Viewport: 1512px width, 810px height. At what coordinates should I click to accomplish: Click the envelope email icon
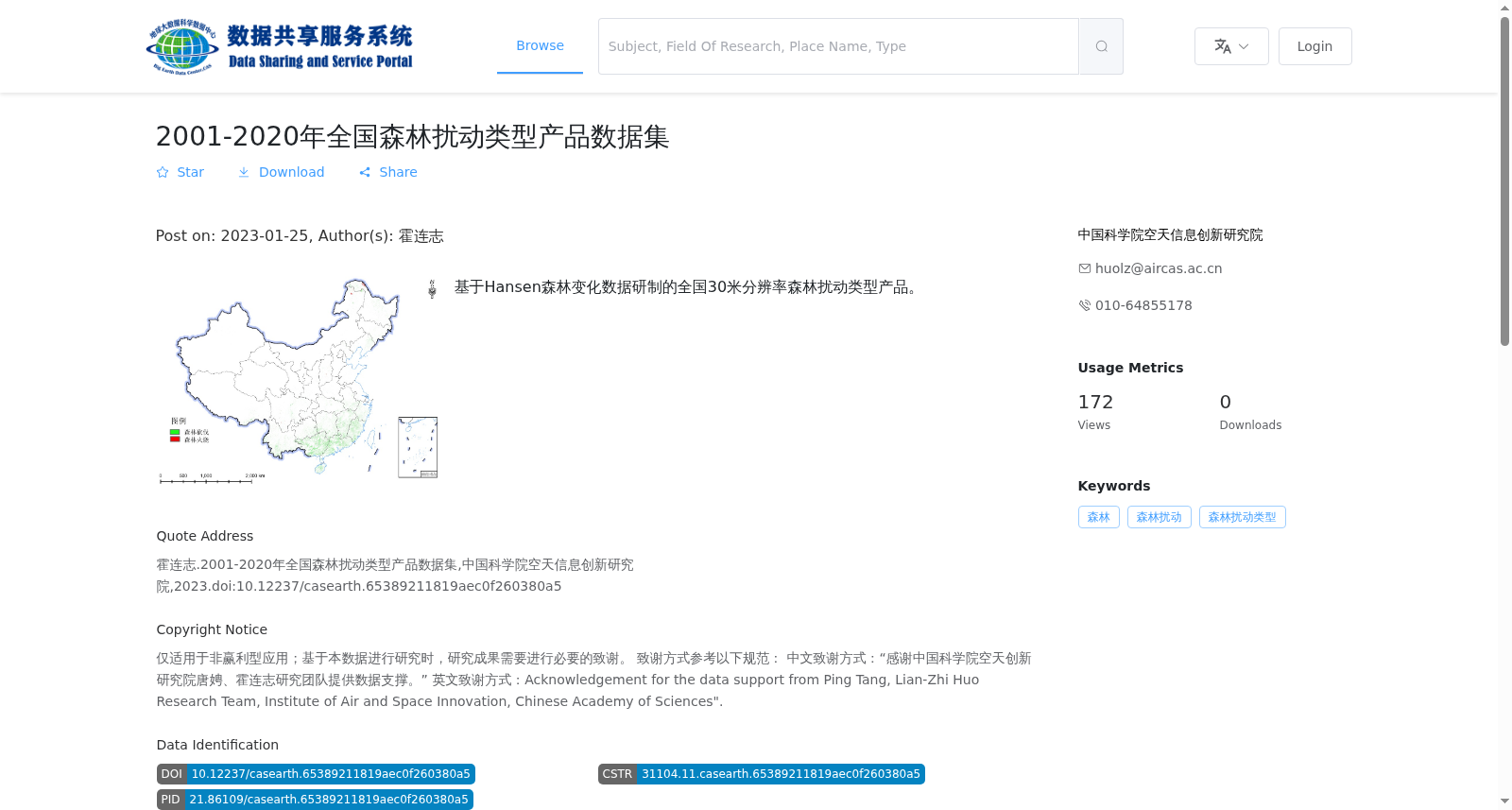pyautogui.click(x=1085, y=268)
